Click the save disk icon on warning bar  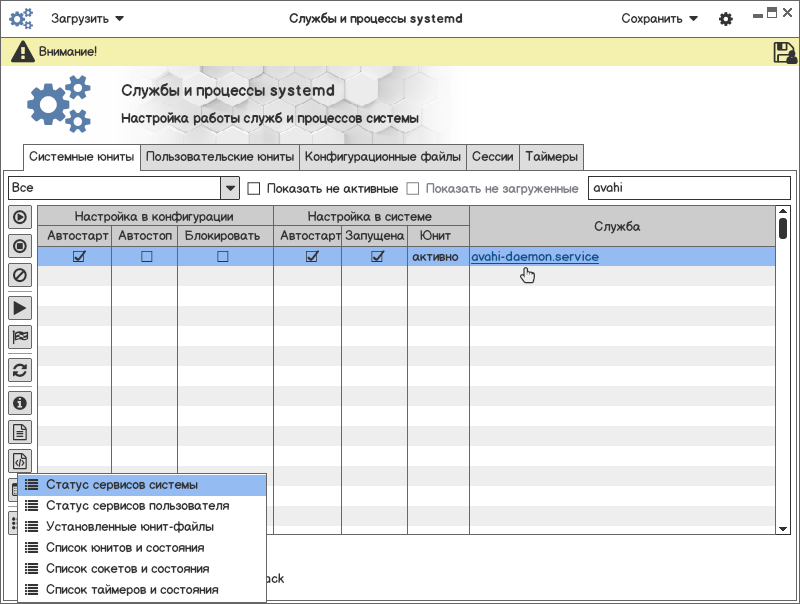784,52
